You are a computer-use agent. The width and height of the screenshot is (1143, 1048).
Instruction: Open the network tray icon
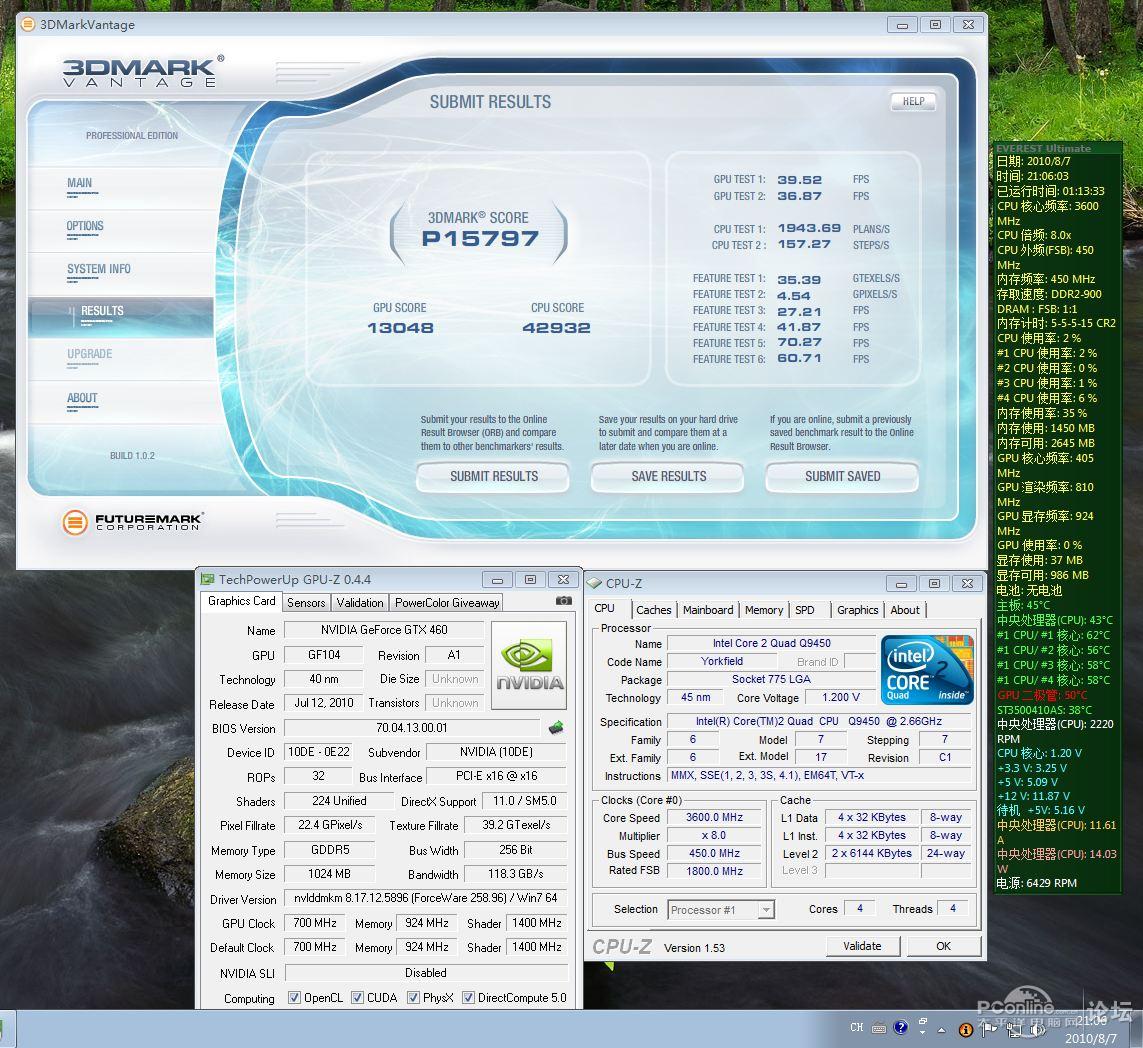click(1014, 1030)
